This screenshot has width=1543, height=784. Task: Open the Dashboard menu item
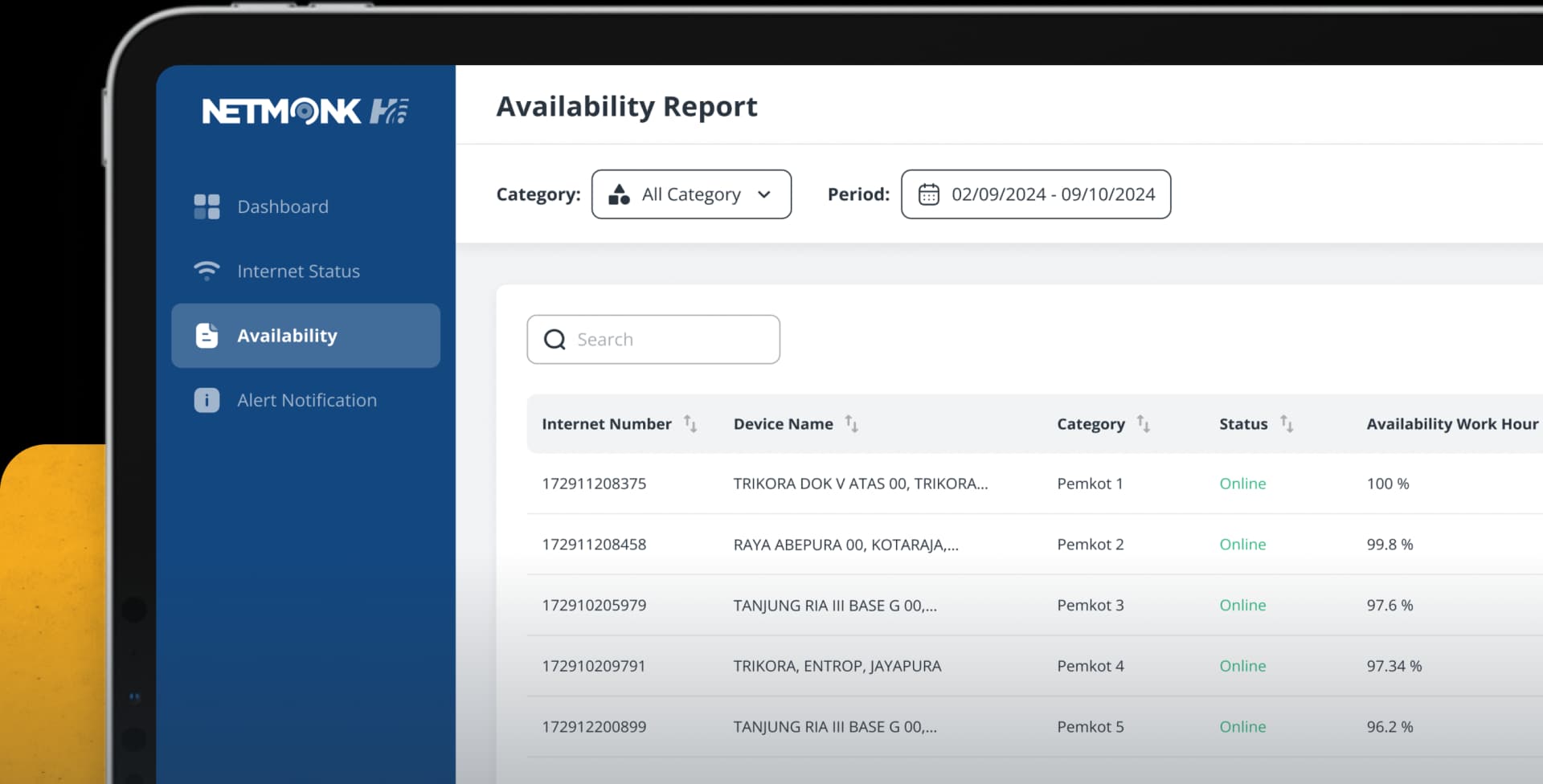(x=283, y=206)
